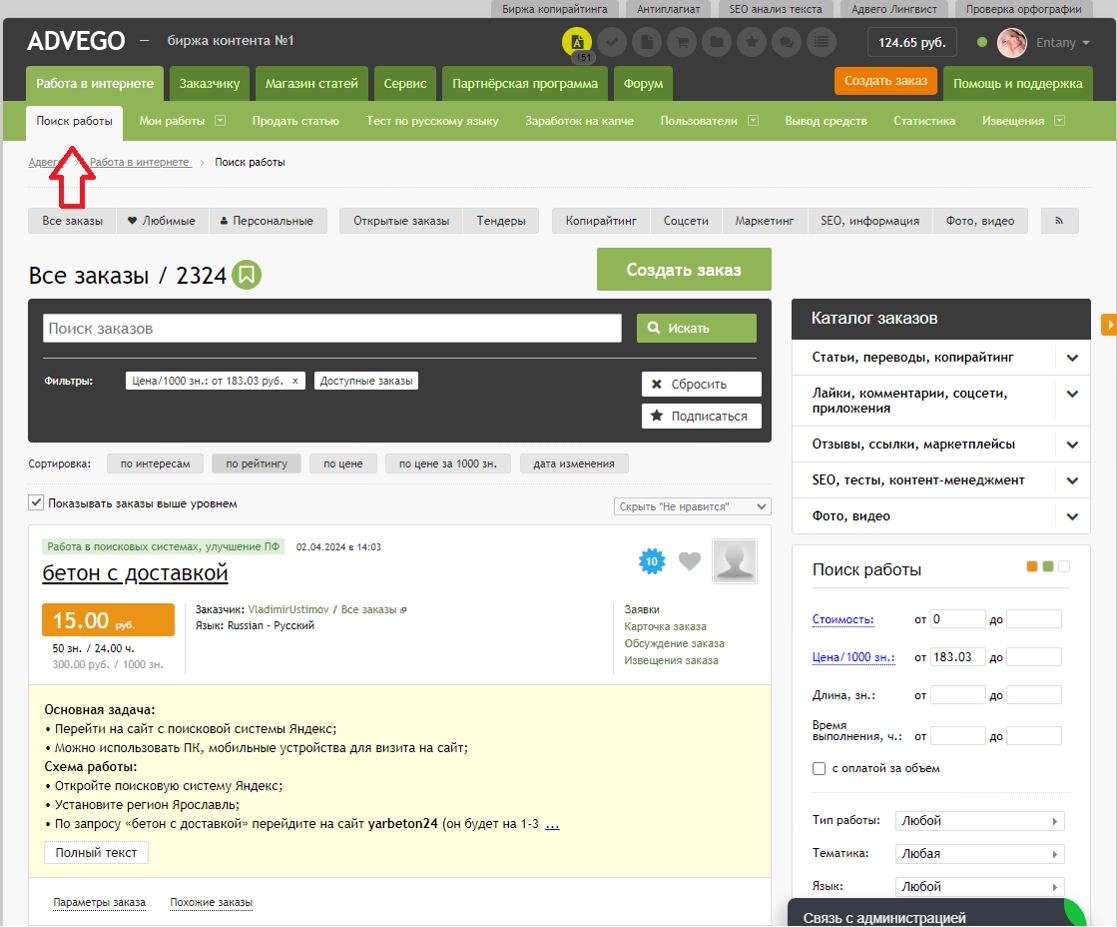Click the orange Создать заказ button
This screenshot has width=1117, height=927.
[885, 81]
